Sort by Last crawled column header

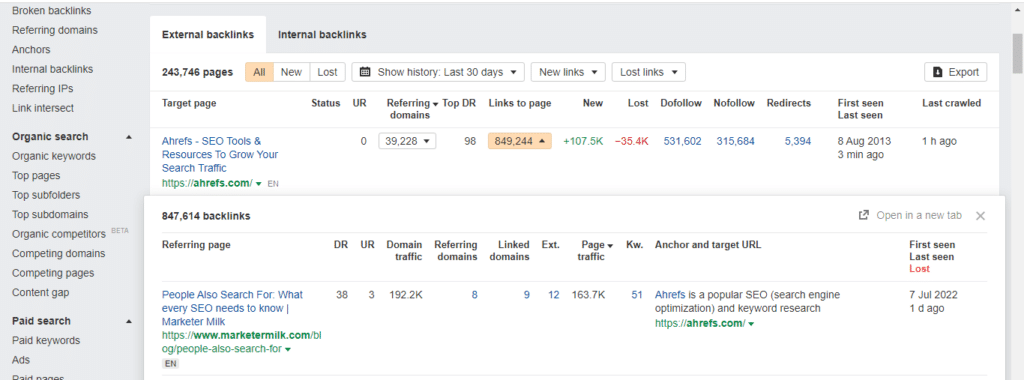(952, 103)
